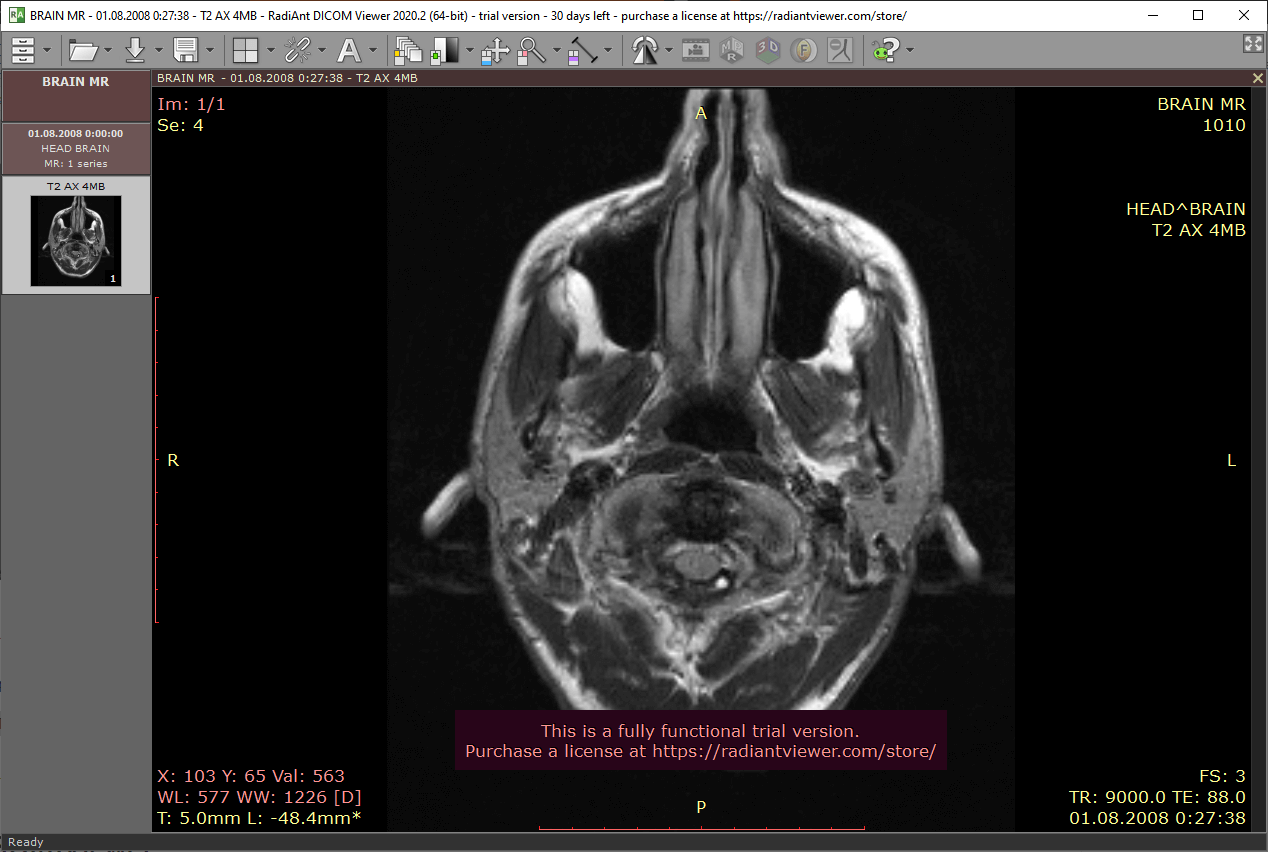Viewport: 1268px width, 852px height.
Task: Click the trial version purchase license banner
Action: tap(700, 741)
